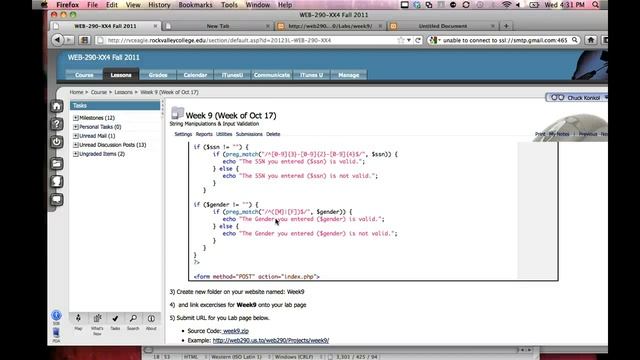Open the Calendar tab
Image resolution: width=640 pixels, height=360 pixels.
click(x=195, y=75)
